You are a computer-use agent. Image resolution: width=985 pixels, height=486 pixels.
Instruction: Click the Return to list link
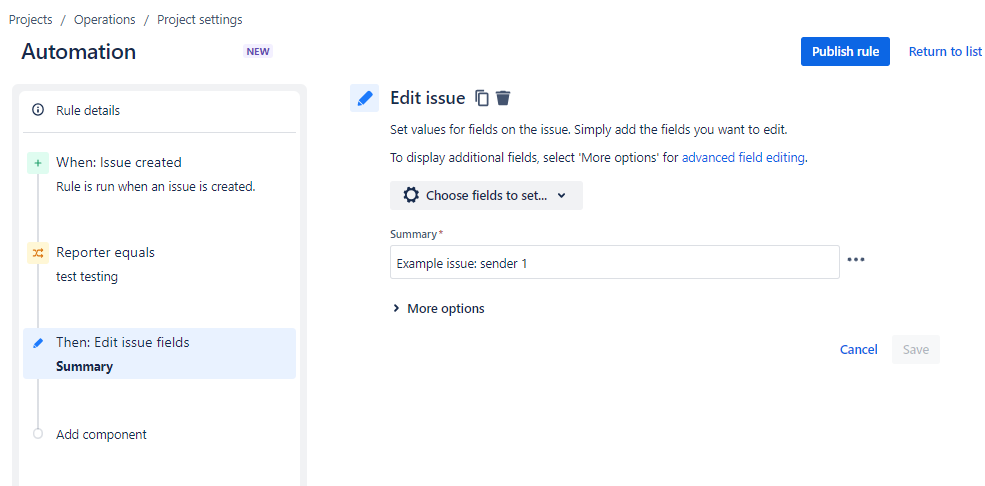click(945, 51)
